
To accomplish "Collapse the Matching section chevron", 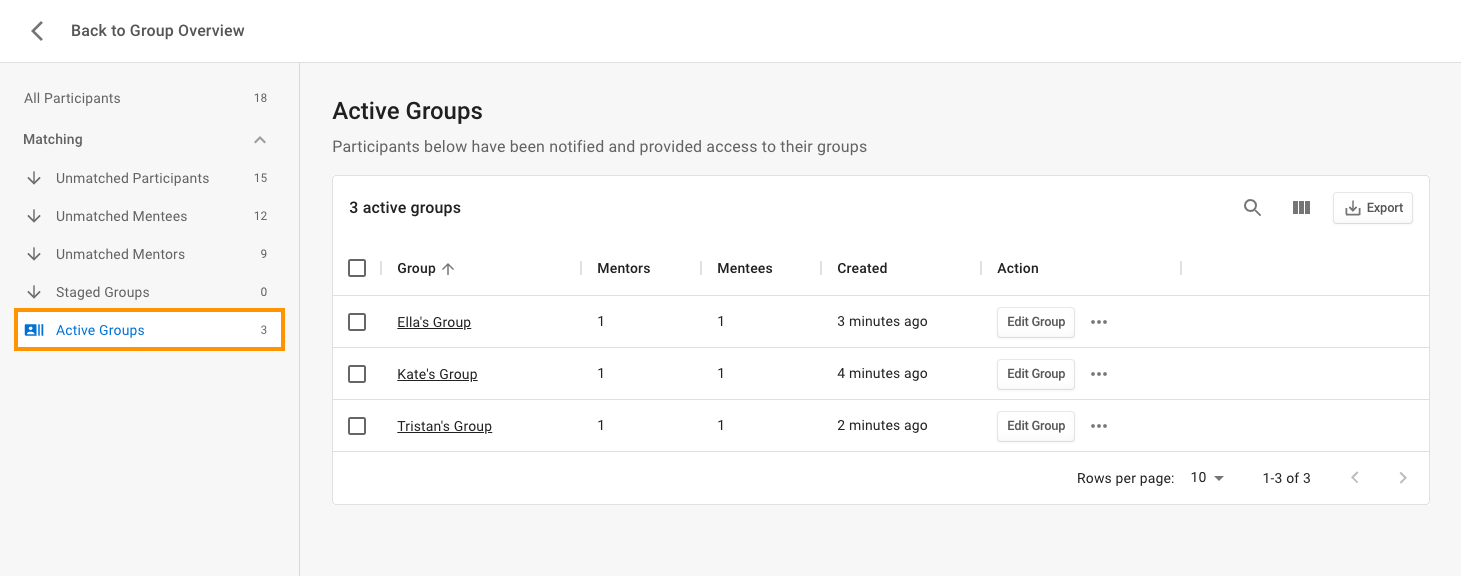I will (260, 139).
